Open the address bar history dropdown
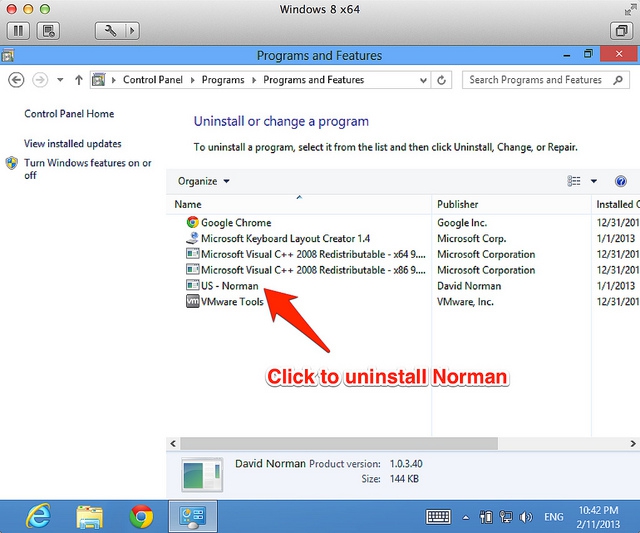The image size is (640, 533). click(423, 80)
